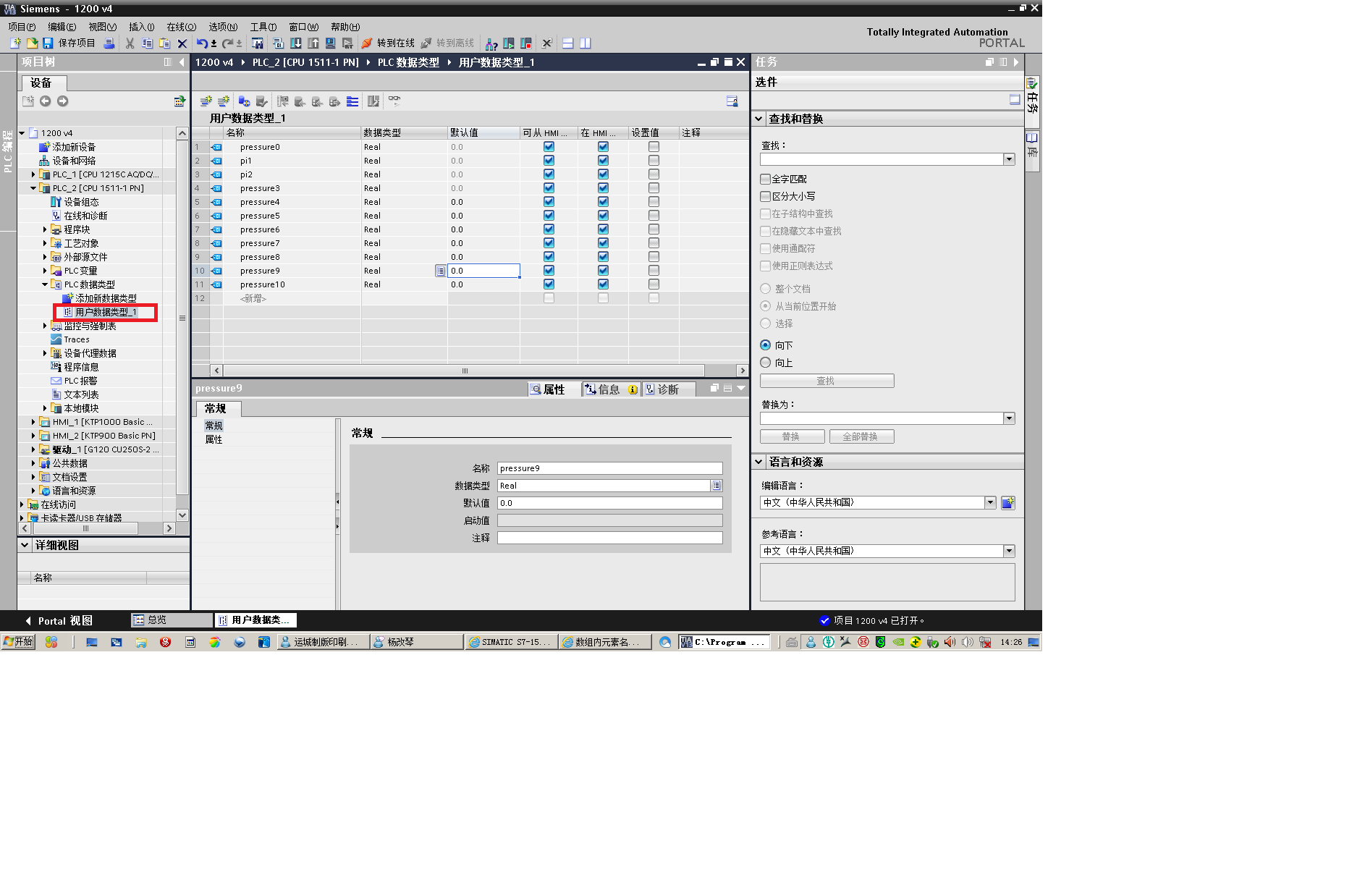This screenshot has width=1365, height=896.
Task: Click the 名称 field containing pressure9
Action: 609,468
